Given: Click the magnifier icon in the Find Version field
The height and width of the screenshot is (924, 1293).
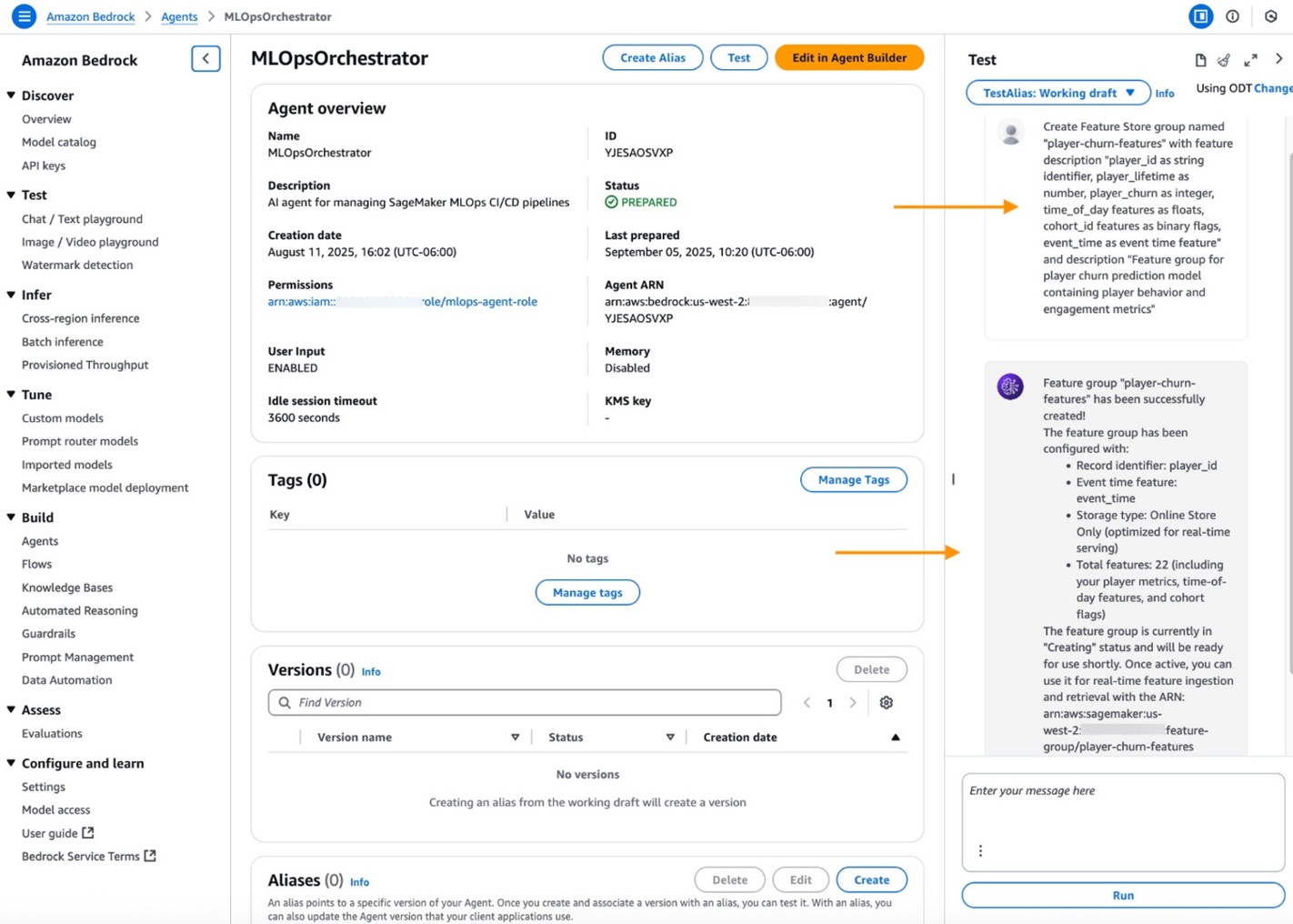Looking at the screenshot, I should (x=284, y=702).
